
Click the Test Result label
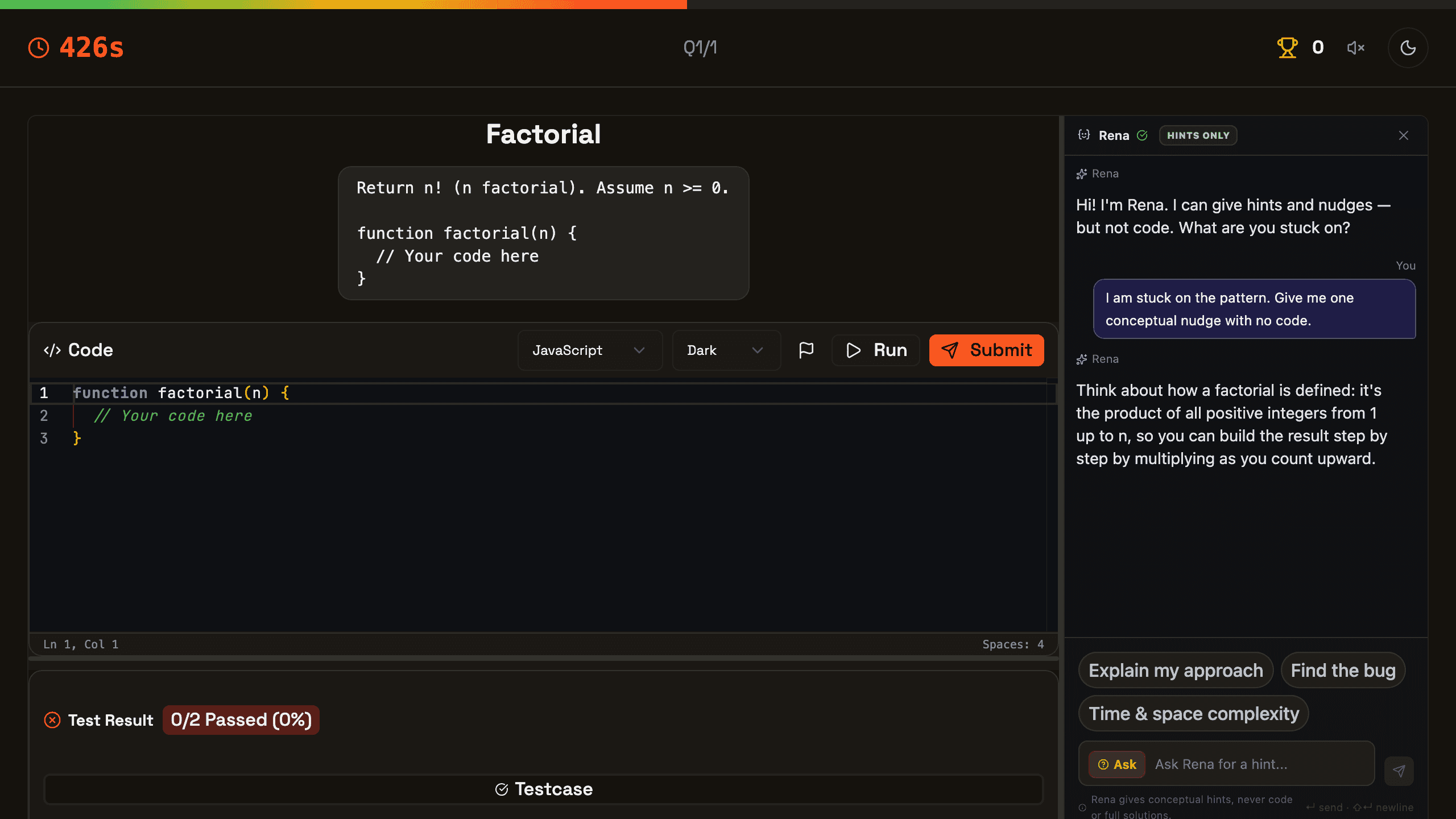coord(110,721)
